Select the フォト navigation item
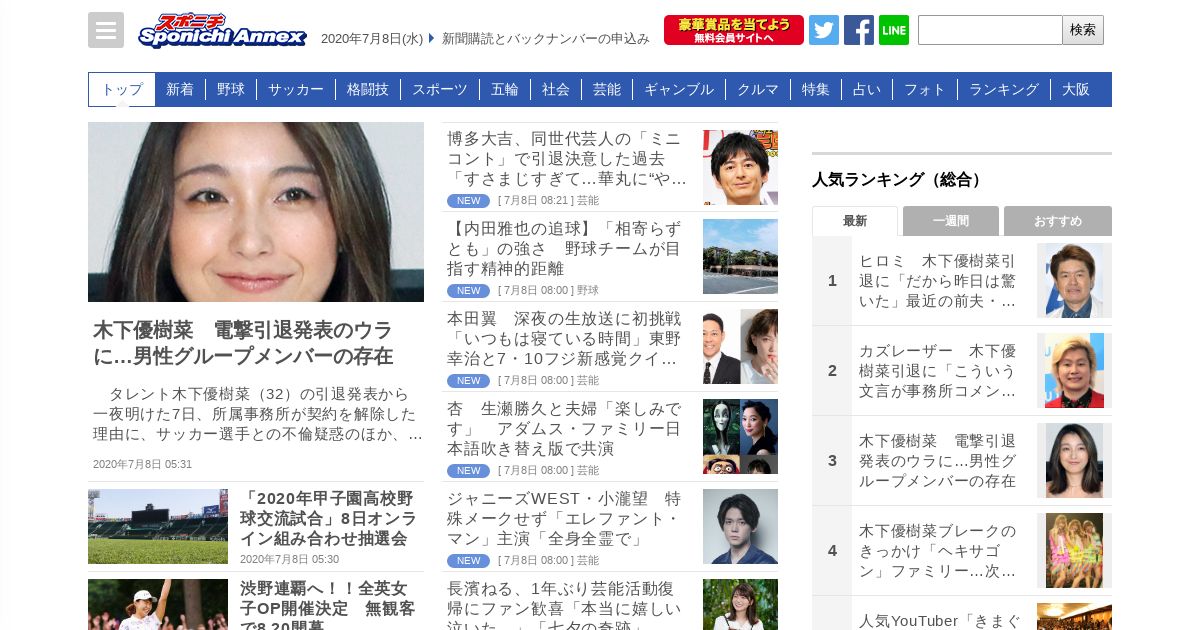The image size is (1200, 630). 925,89
